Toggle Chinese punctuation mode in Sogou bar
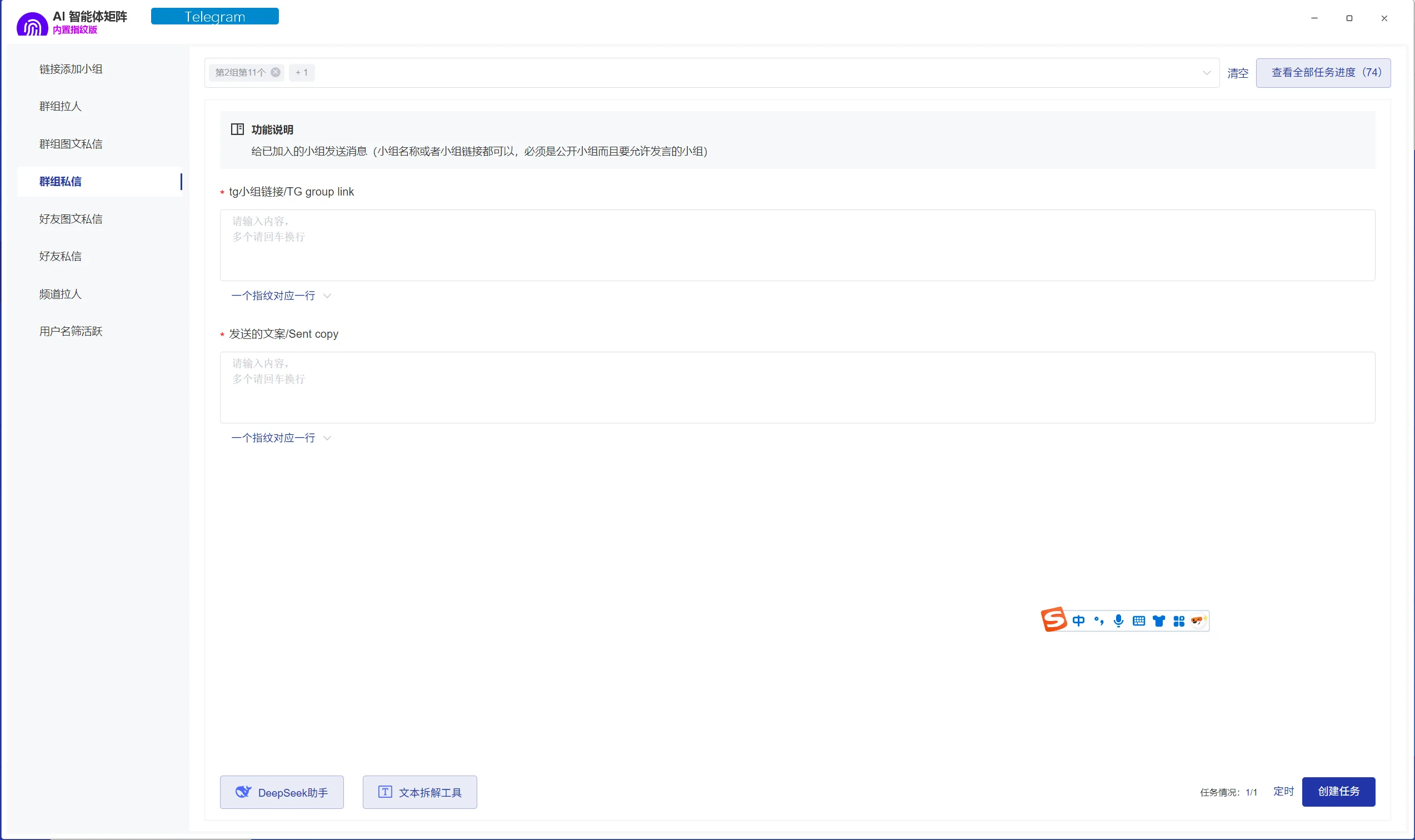This screenshot has height=840, width=1415. tap(1098, 621)
